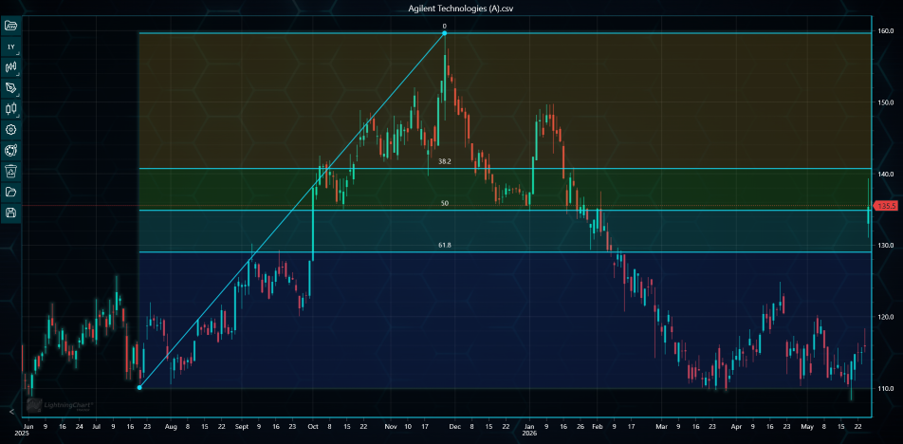Load a saved chart with the lower folder icon
Viewport: 903px width, 444px height.
coord(11,192)
